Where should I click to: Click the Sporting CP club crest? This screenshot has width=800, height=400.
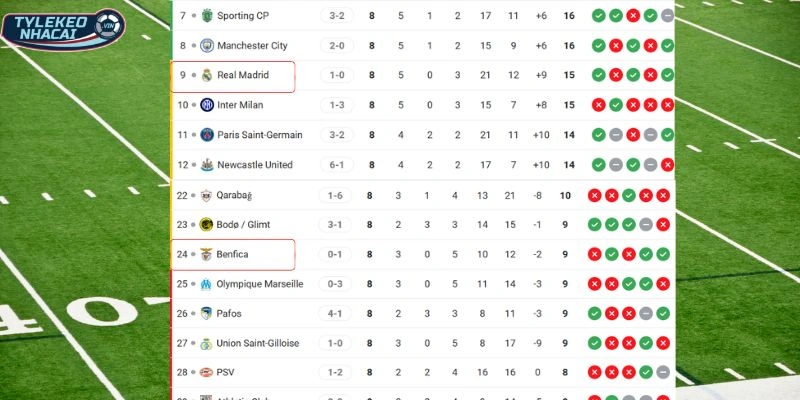207,16
